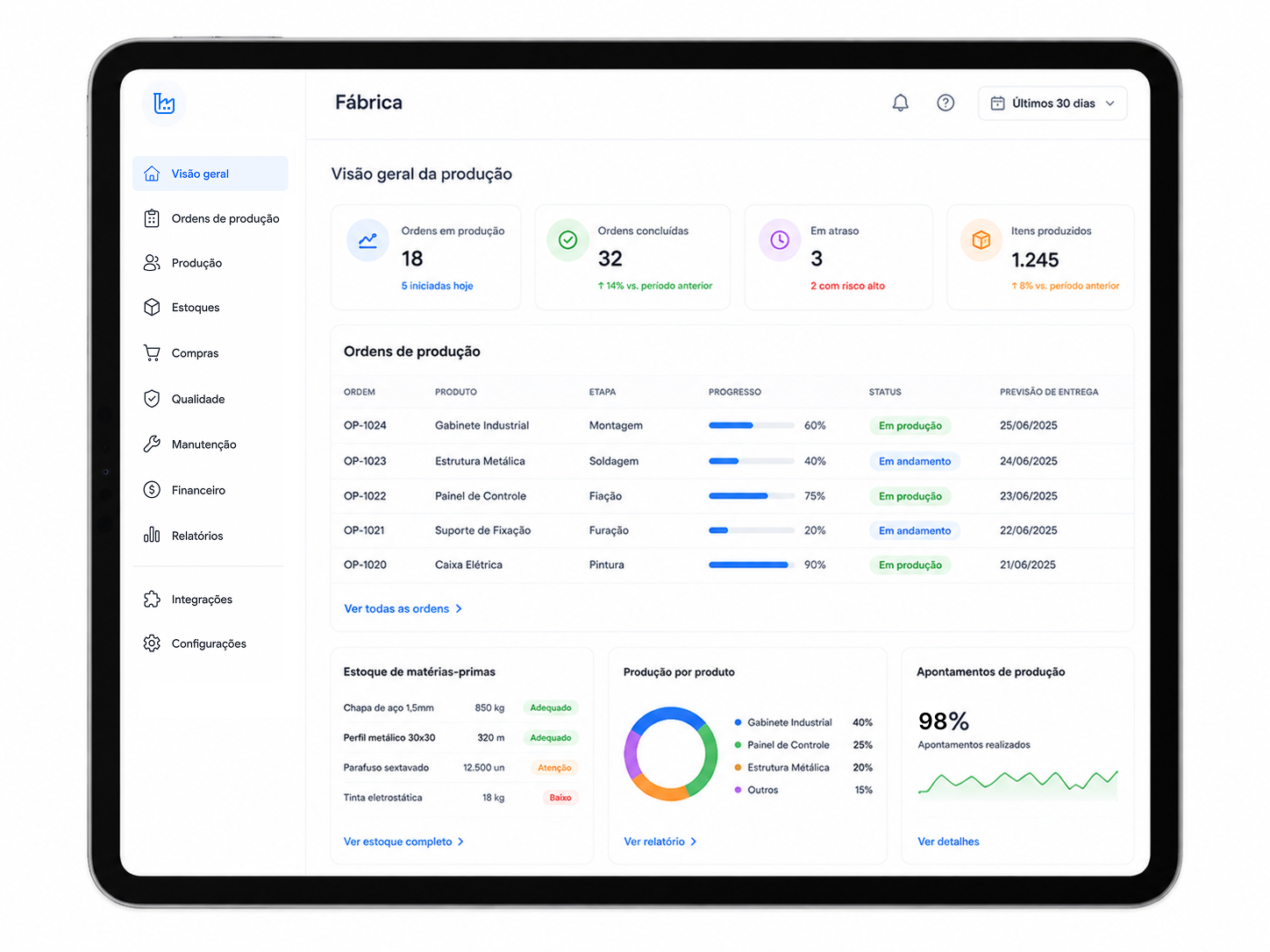Click the Apontamentos realizados line chart

coord(1018,784)
